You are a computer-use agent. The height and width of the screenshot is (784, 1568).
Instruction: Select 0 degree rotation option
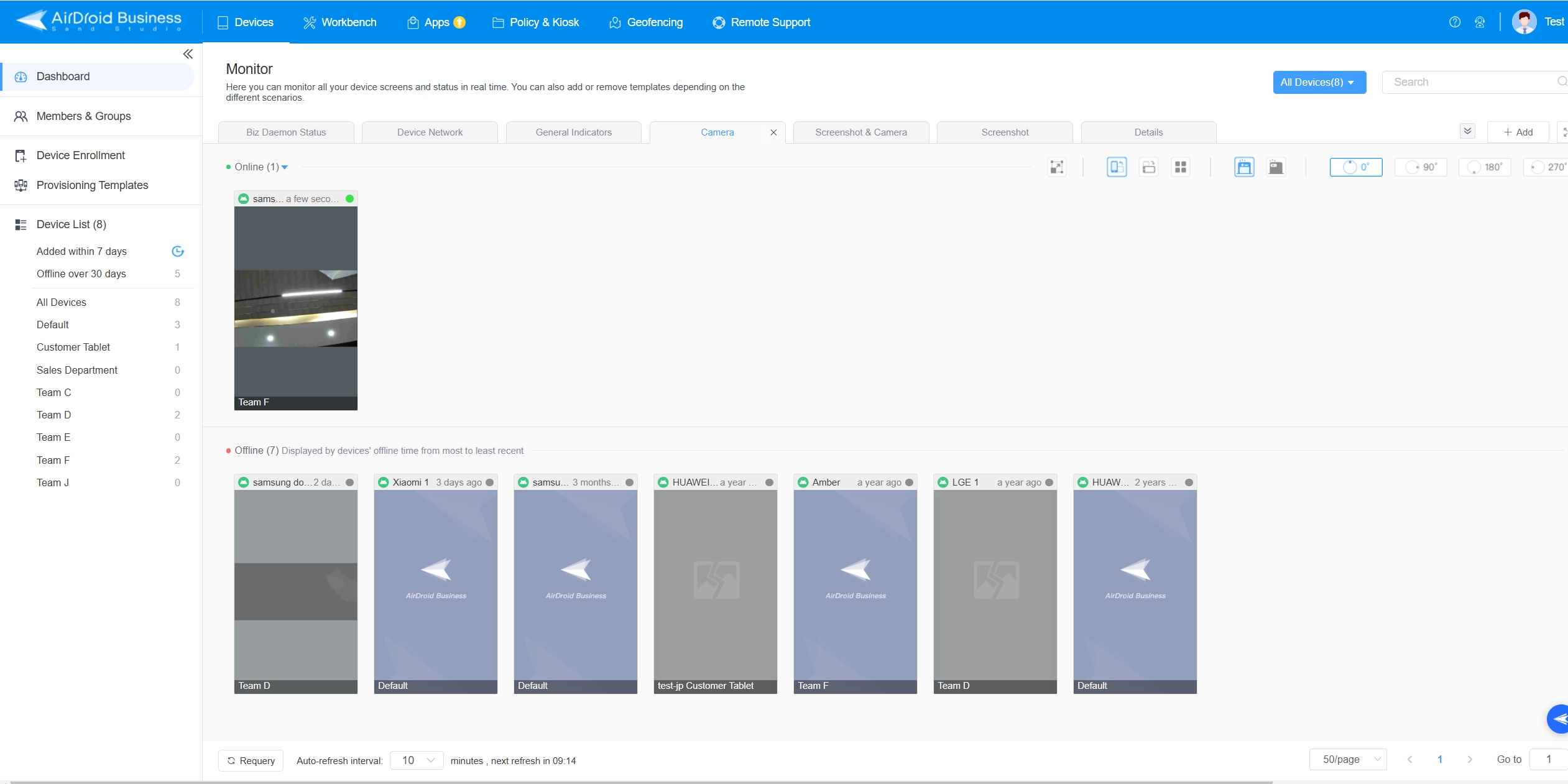tap(1355, 167)
